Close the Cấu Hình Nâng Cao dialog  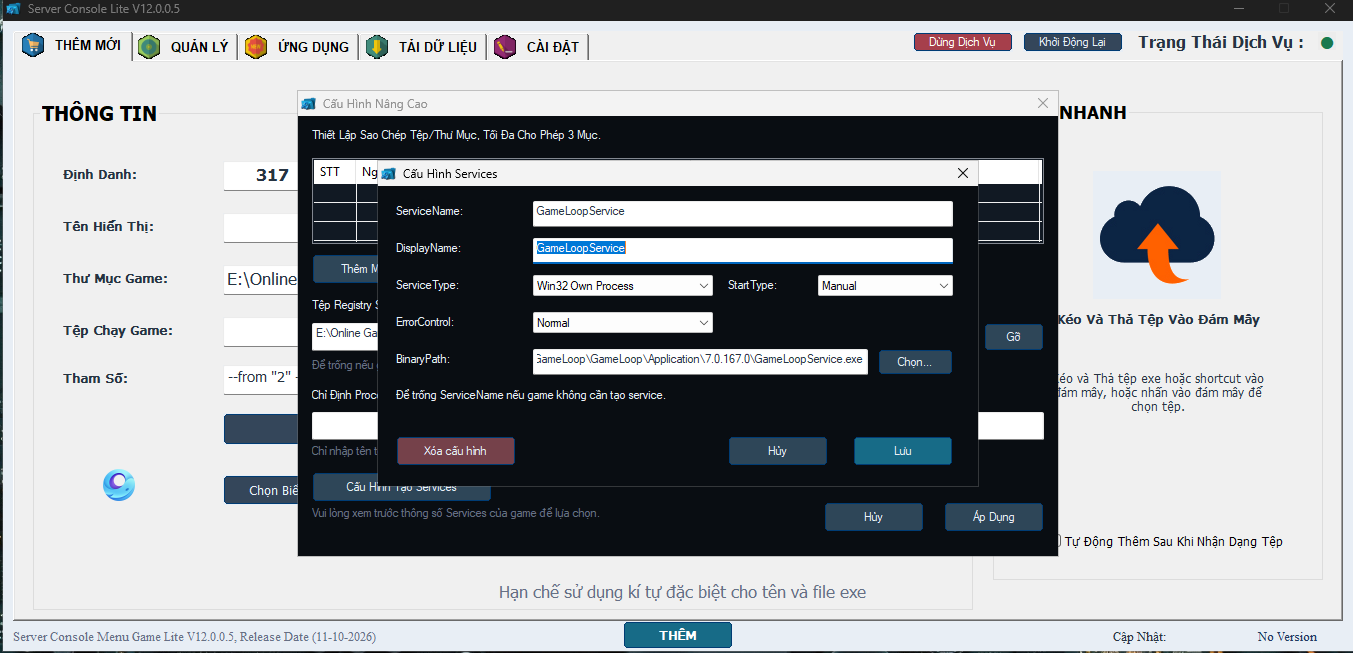[x=1043, y=103]
